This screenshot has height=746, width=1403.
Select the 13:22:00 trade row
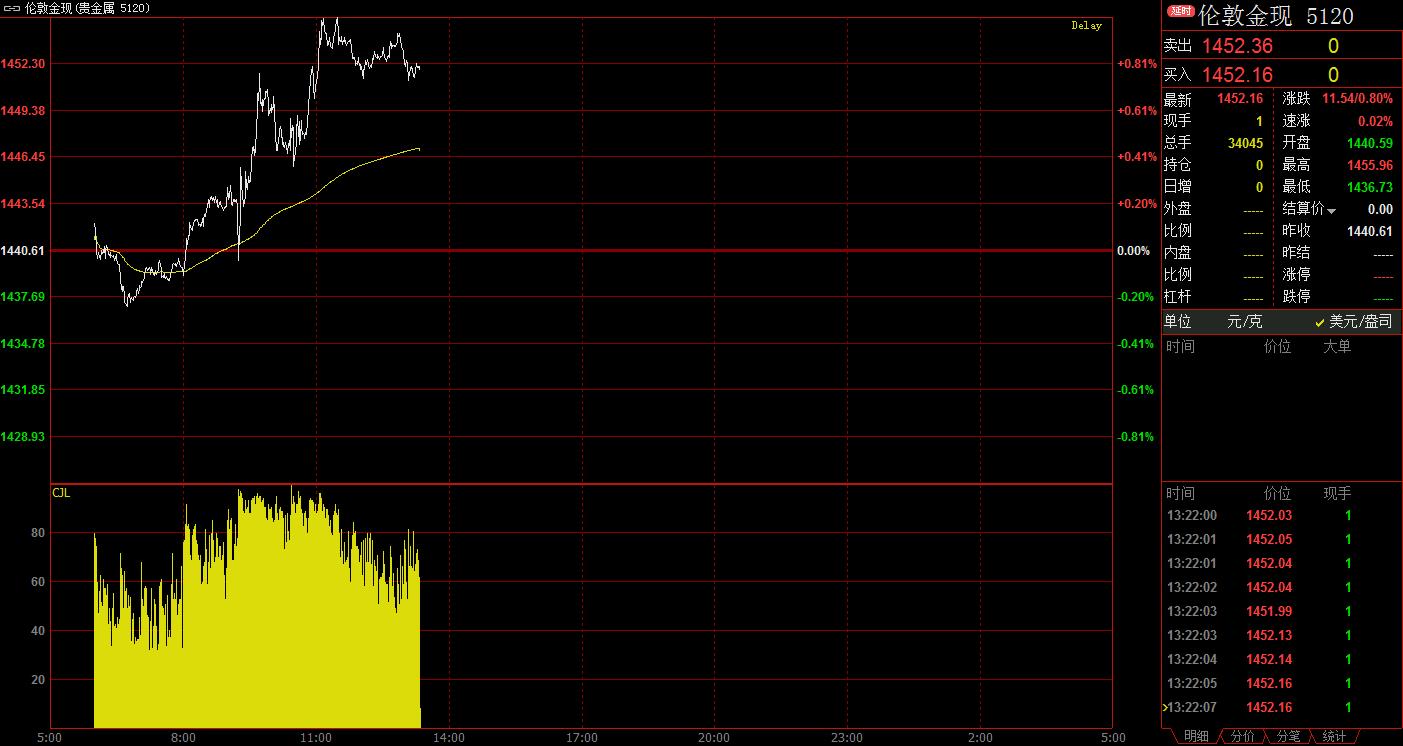pos(1280,515)
